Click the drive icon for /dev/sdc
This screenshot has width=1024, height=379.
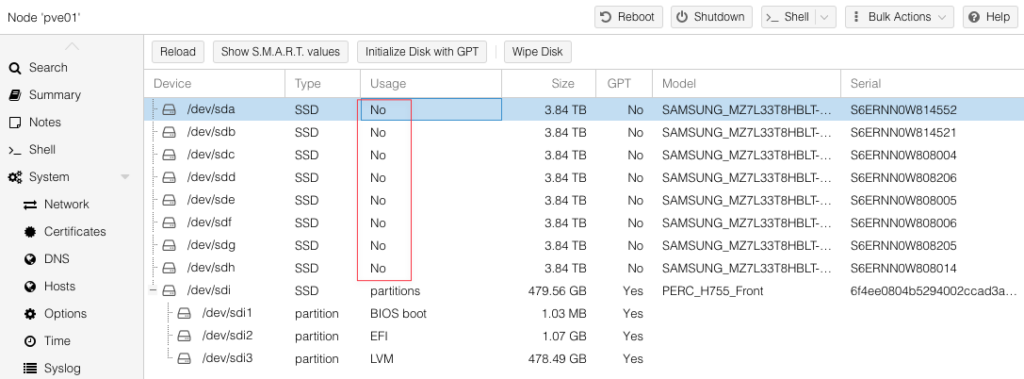pos(169,155)
